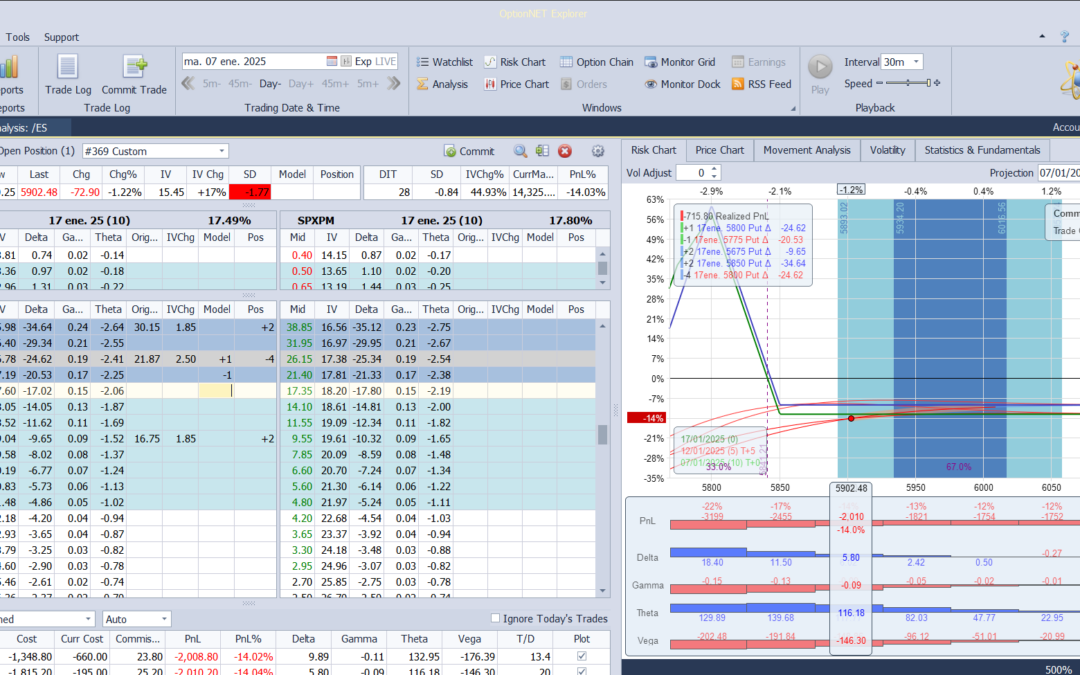Open the Earnings window
The width and height of the screenshot is (1080, 675).
tap(758, 62)
